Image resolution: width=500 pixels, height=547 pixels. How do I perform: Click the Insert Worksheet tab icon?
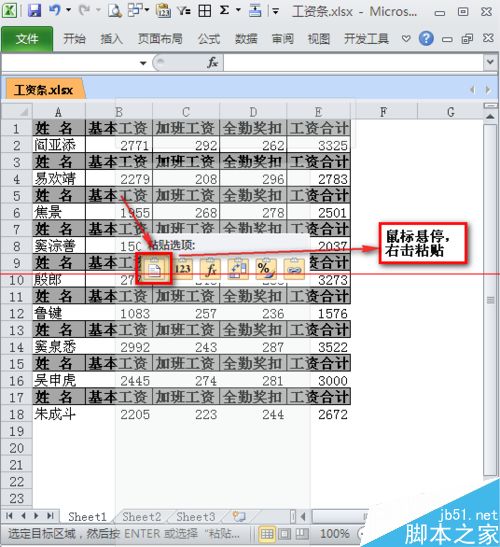pyautogui.click(x=239, y=516)
